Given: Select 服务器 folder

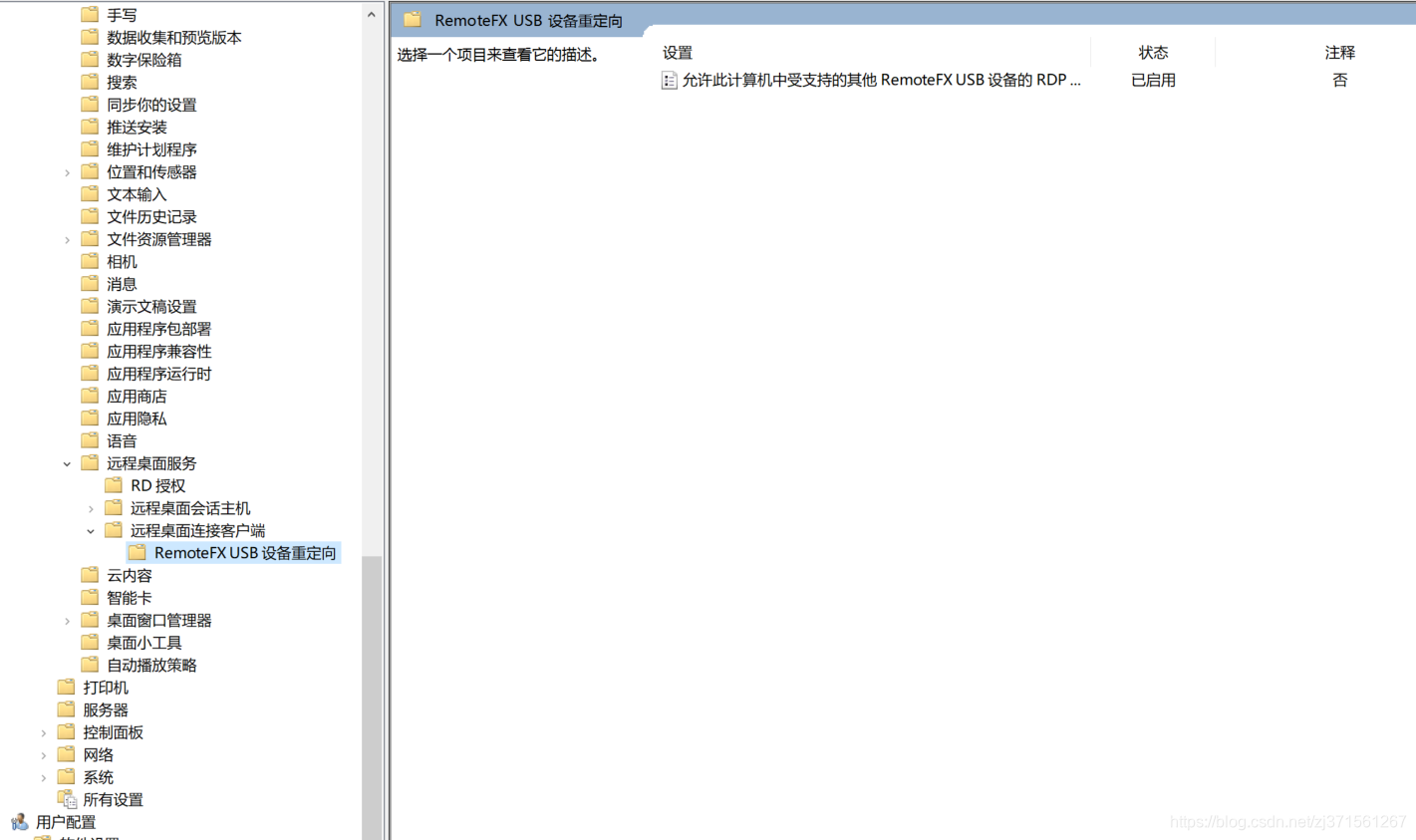Looking at the screenshot, I should tap(106, 709).
